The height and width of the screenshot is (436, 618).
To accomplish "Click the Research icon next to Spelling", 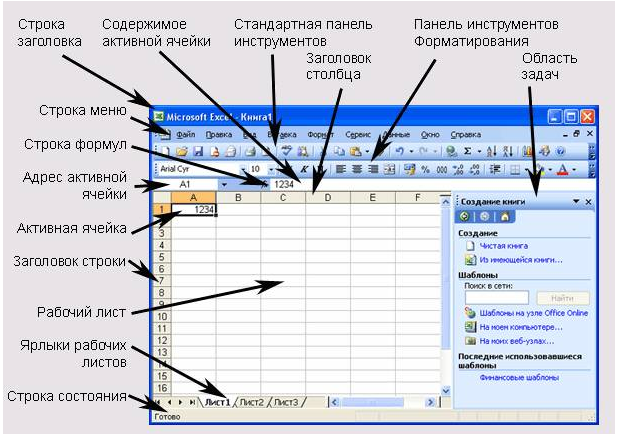I will coord(303,151).
